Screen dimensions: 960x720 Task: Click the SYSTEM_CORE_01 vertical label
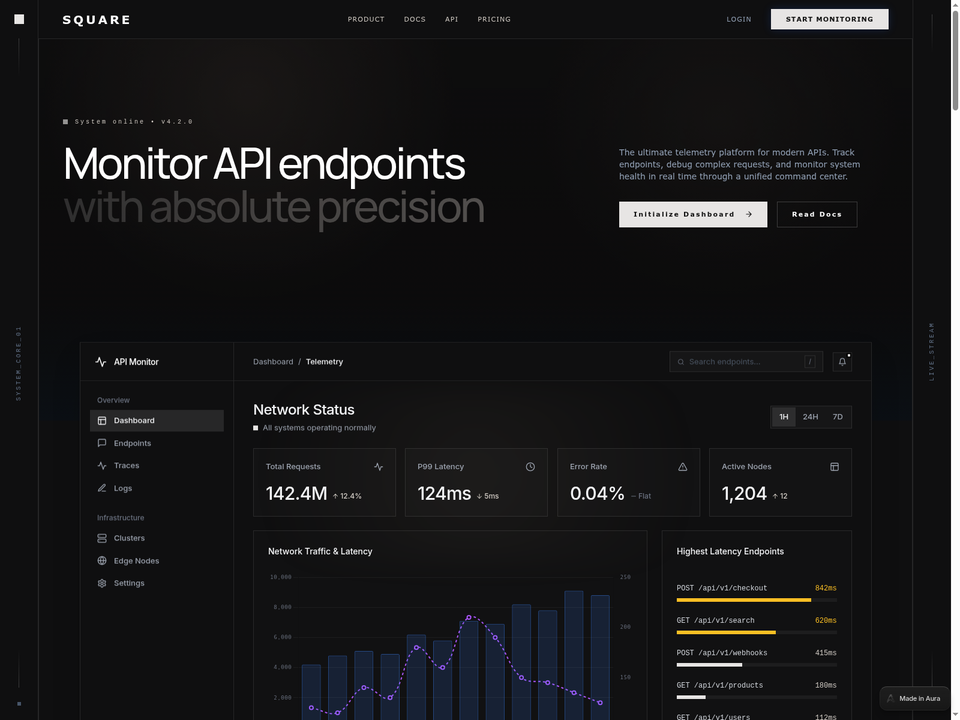18,364
